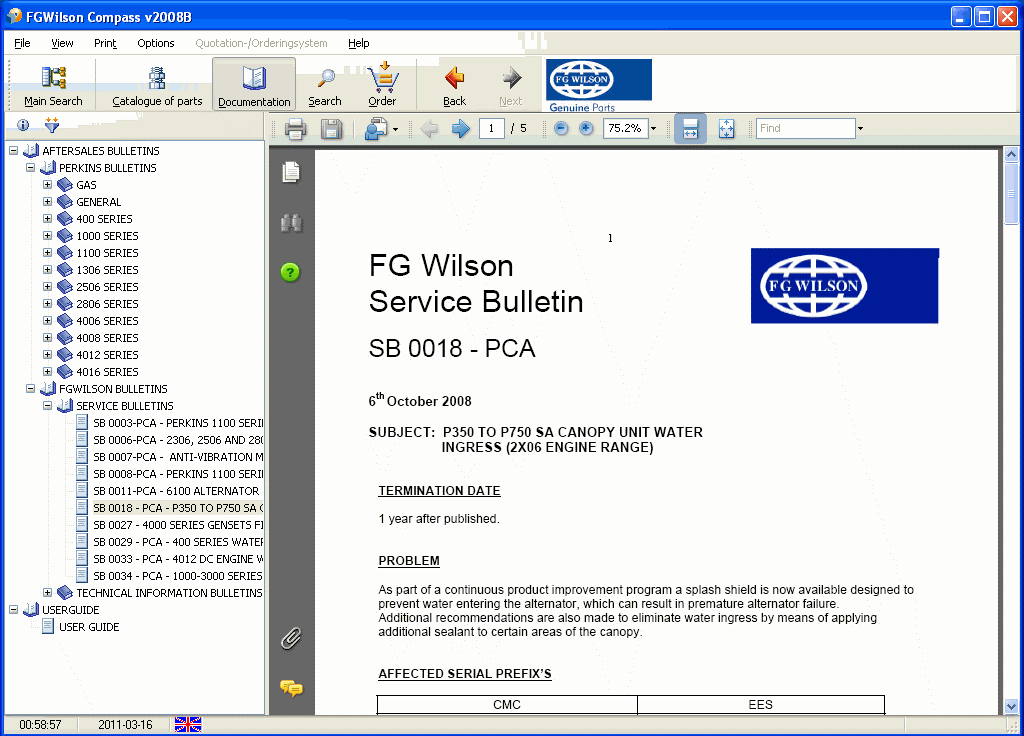
Task: Click the Quotation-/Orderingsystem menu
Action: pyautogui.click(x=261, y=43)
